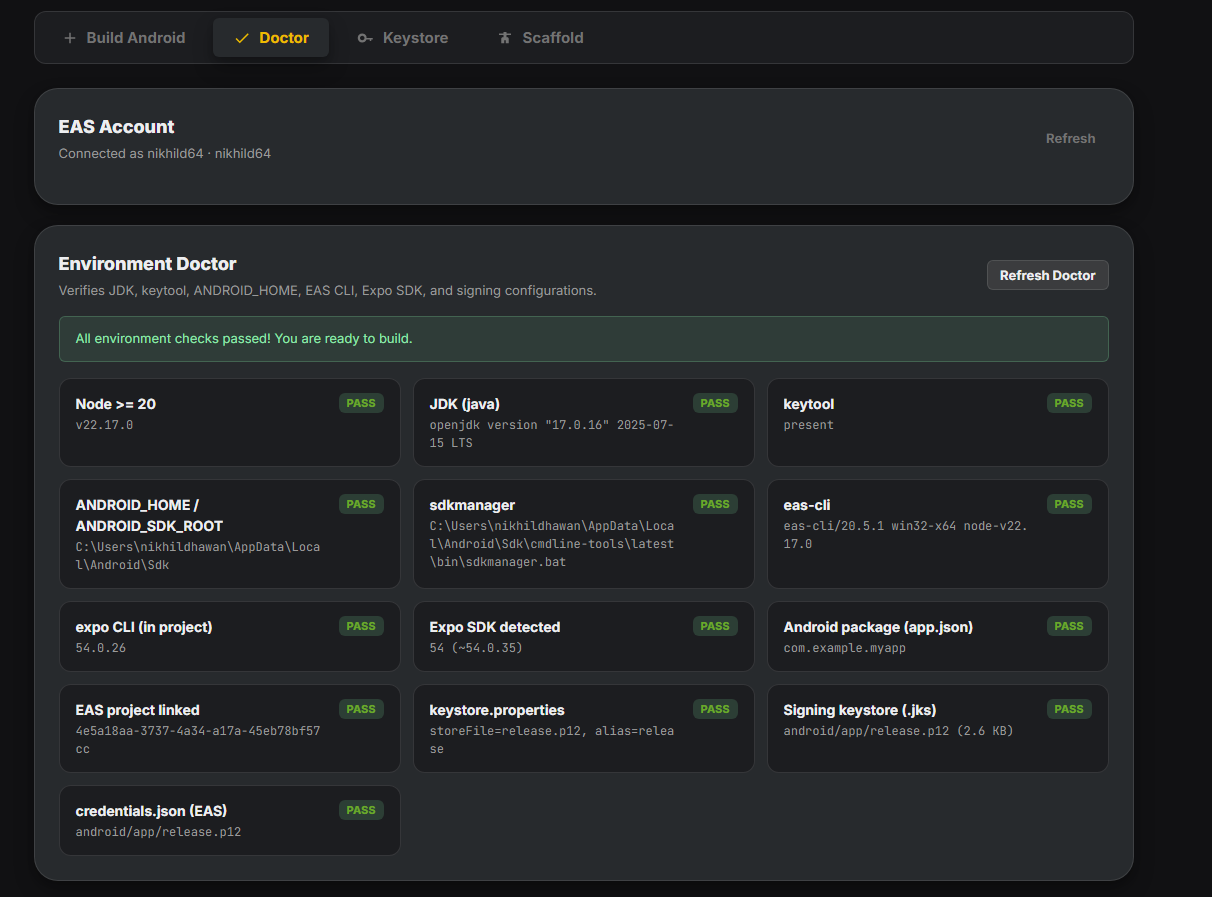Click the keytool card title
This screenshot has height=897, width=1212.
(808, 404)
